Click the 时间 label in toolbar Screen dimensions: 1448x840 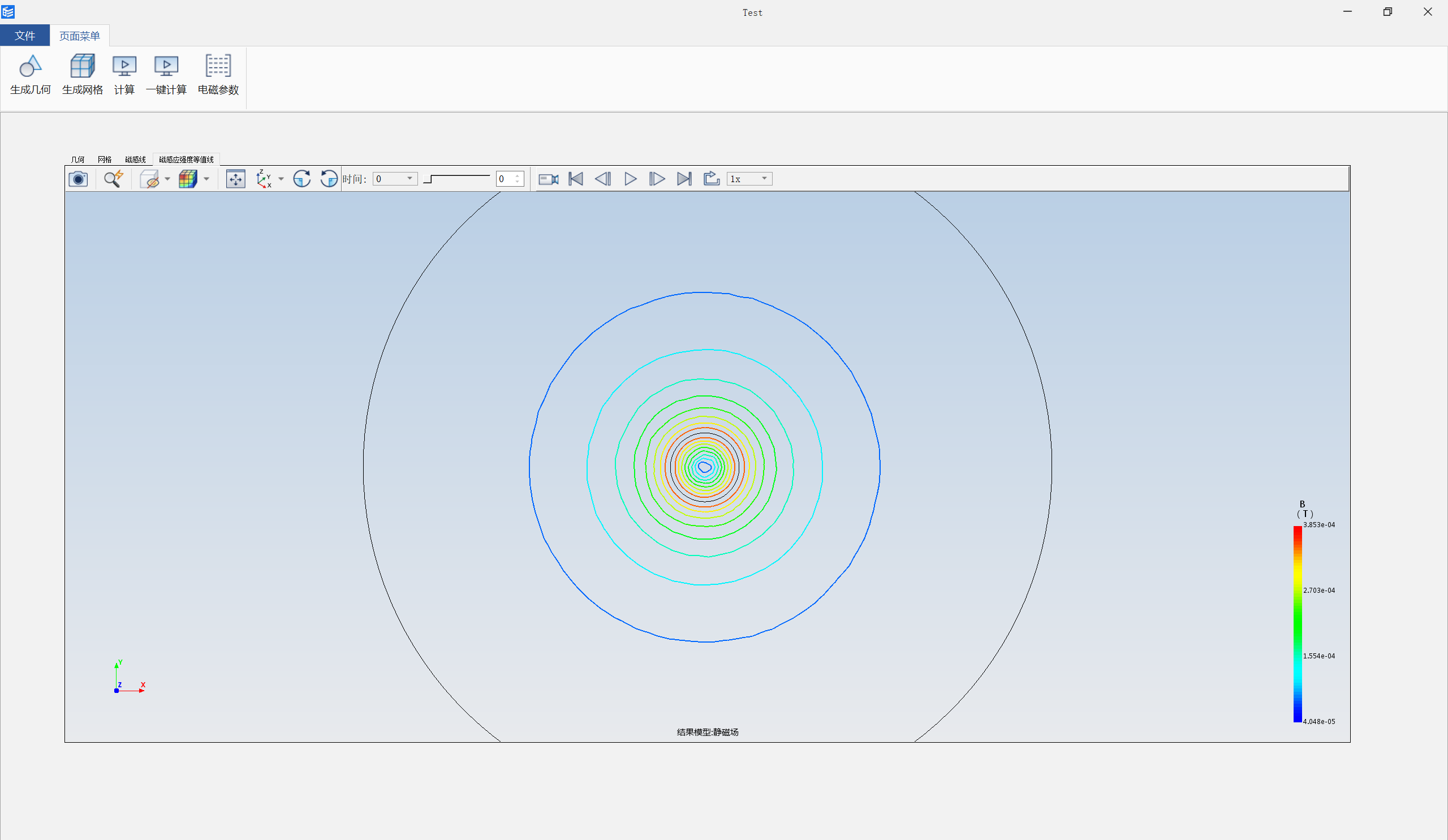point(354,179)
